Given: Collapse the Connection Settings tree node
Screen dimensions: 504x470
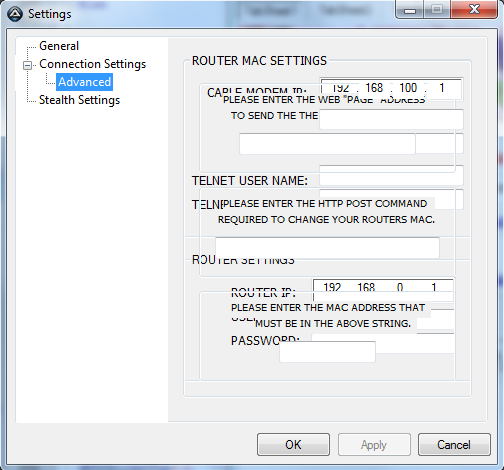Looking at the screenshot, I should (28, 65).
